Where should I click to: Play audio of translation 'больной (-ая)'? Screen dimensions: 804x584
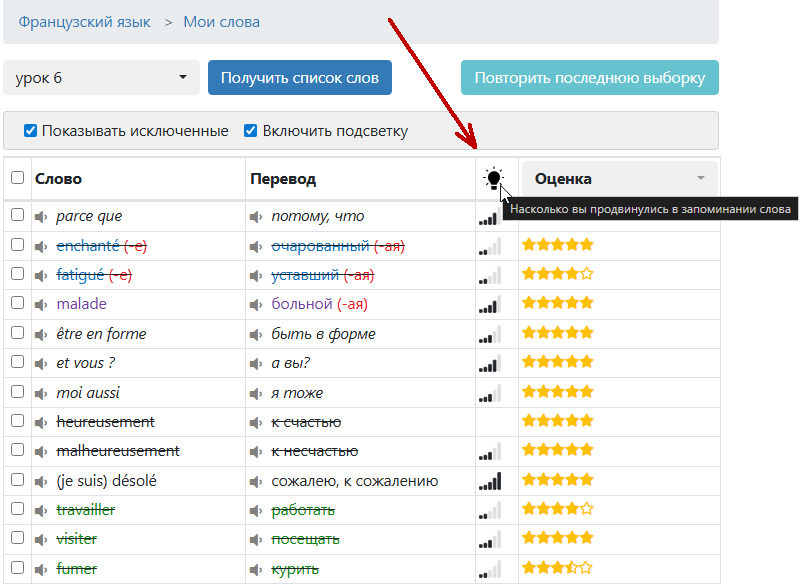coord(256,305)
